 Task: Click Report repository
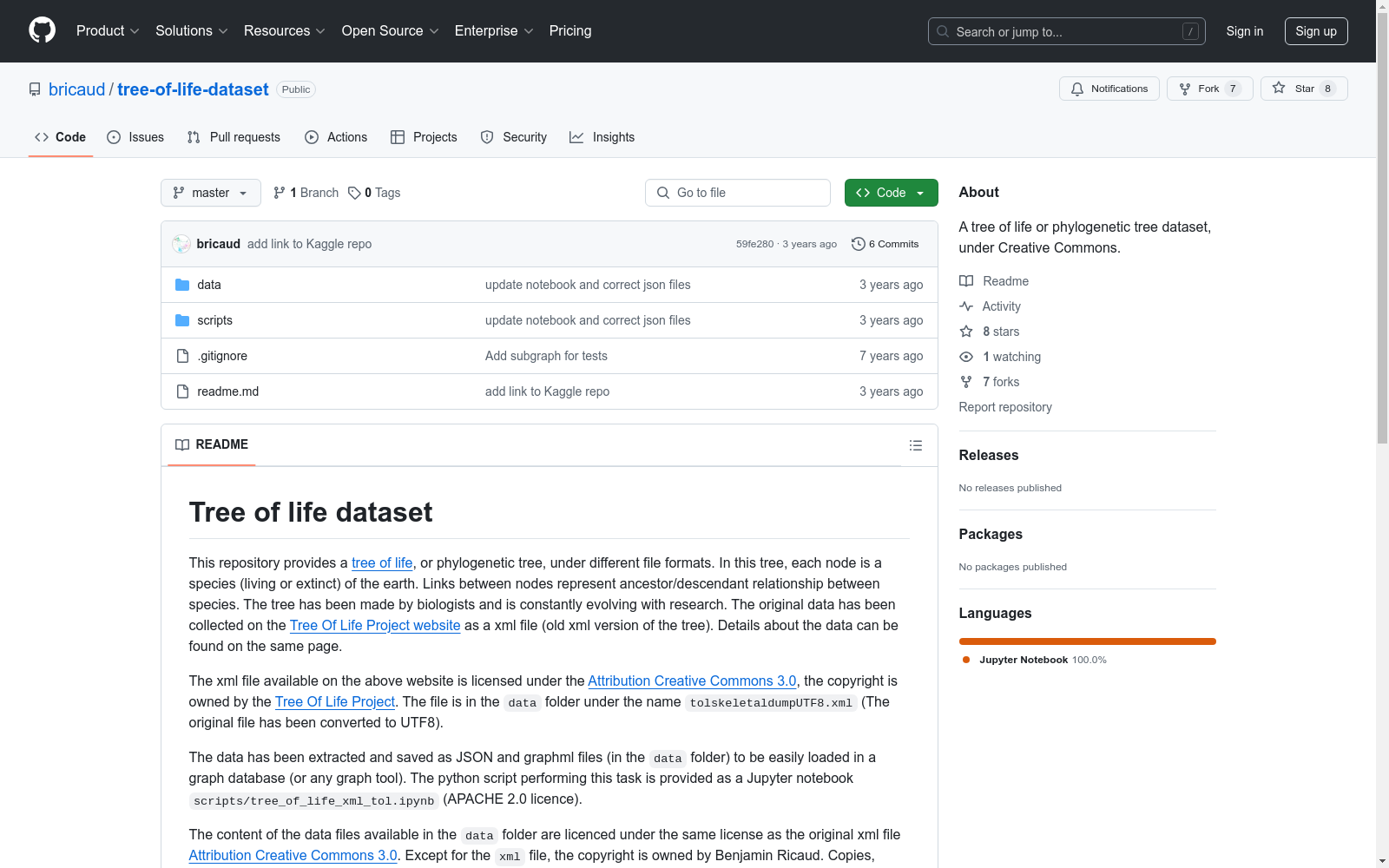1005,407
